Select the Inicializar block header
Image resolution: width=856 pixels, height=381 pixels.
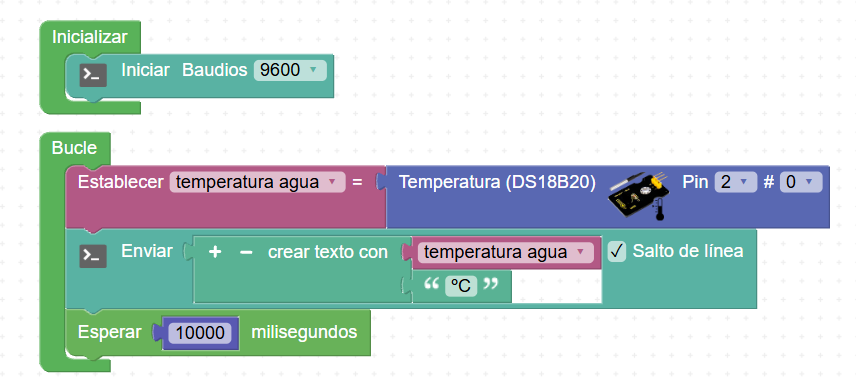[x=90, y=37]
